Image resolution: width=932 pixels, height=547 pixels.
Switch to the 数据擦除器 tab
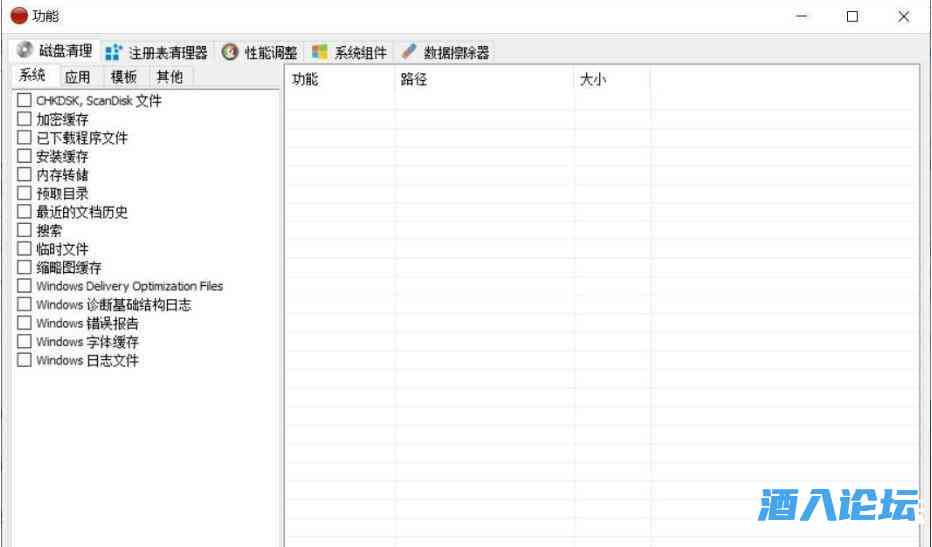pyautogui.click(x=445, y=52)
